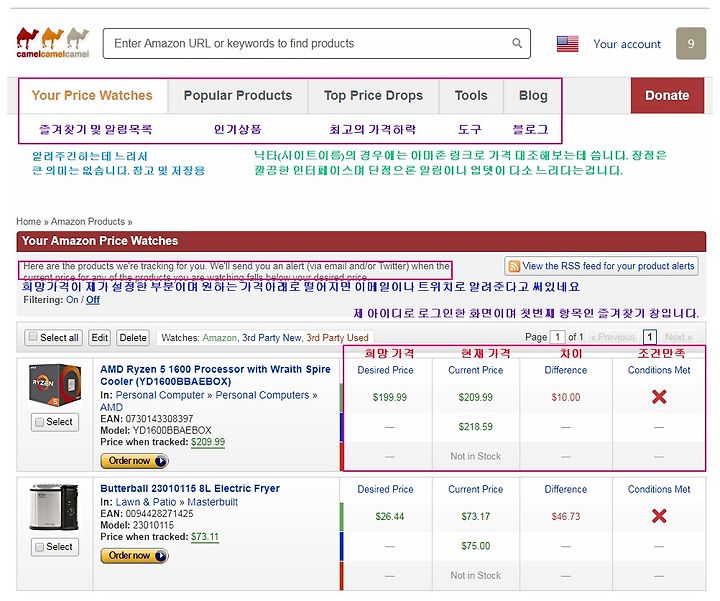The image size is (720, 601).
Task: Click the red X for Butterball Fryer
Action: [x=659, y=516]
